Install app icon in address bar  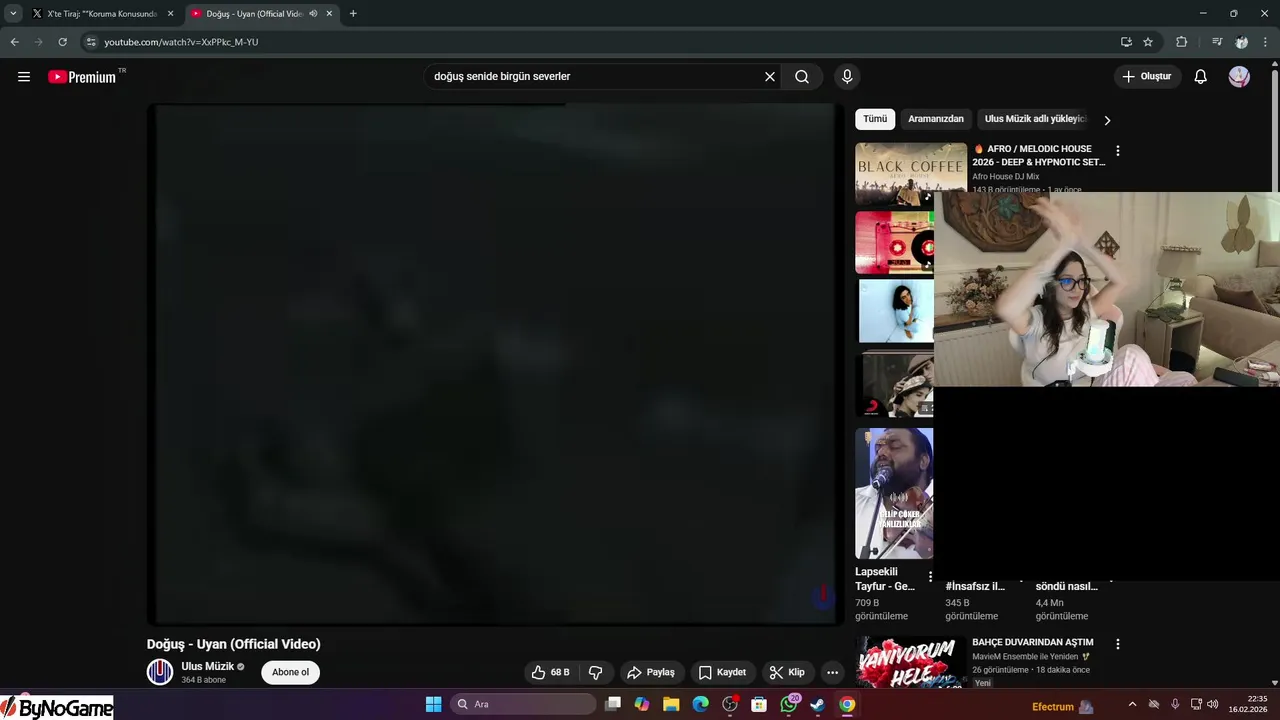coord(1126,42)
